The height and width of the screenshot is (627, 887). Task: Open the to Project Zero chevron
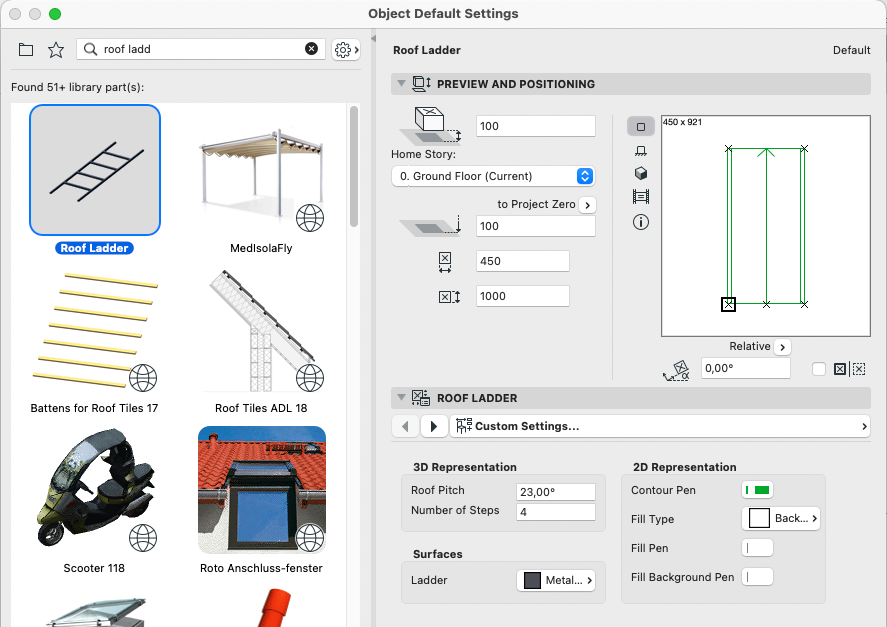(588, 205)
